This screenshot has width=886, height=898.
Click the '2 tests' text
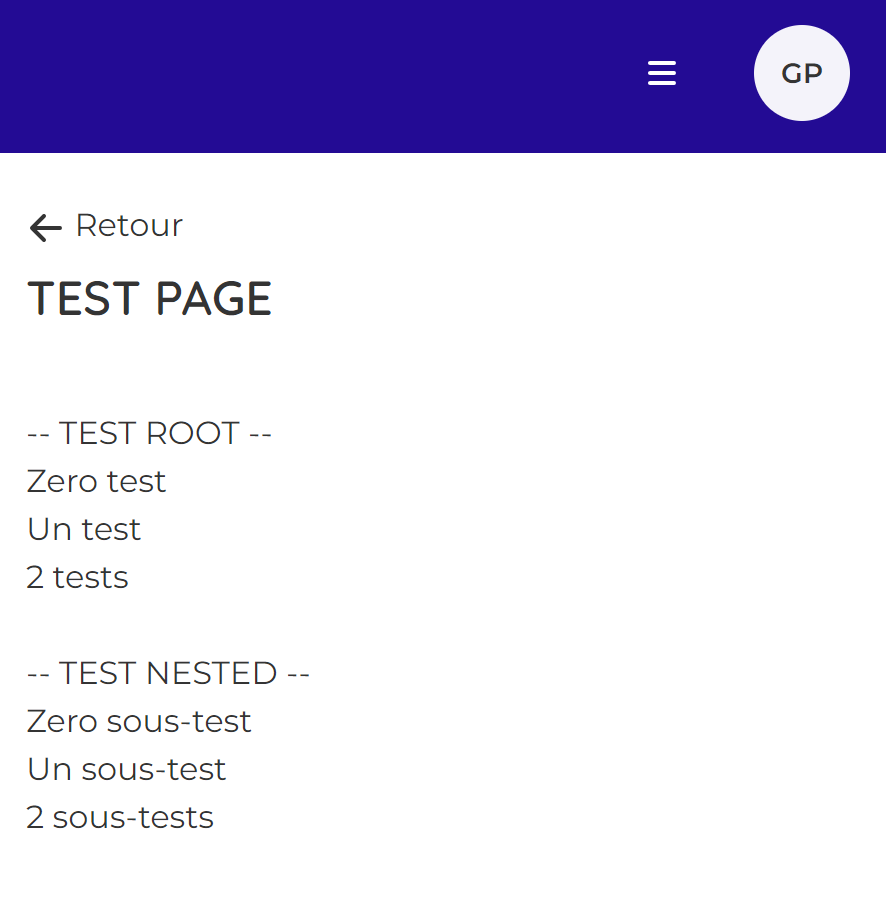(77, 577)
